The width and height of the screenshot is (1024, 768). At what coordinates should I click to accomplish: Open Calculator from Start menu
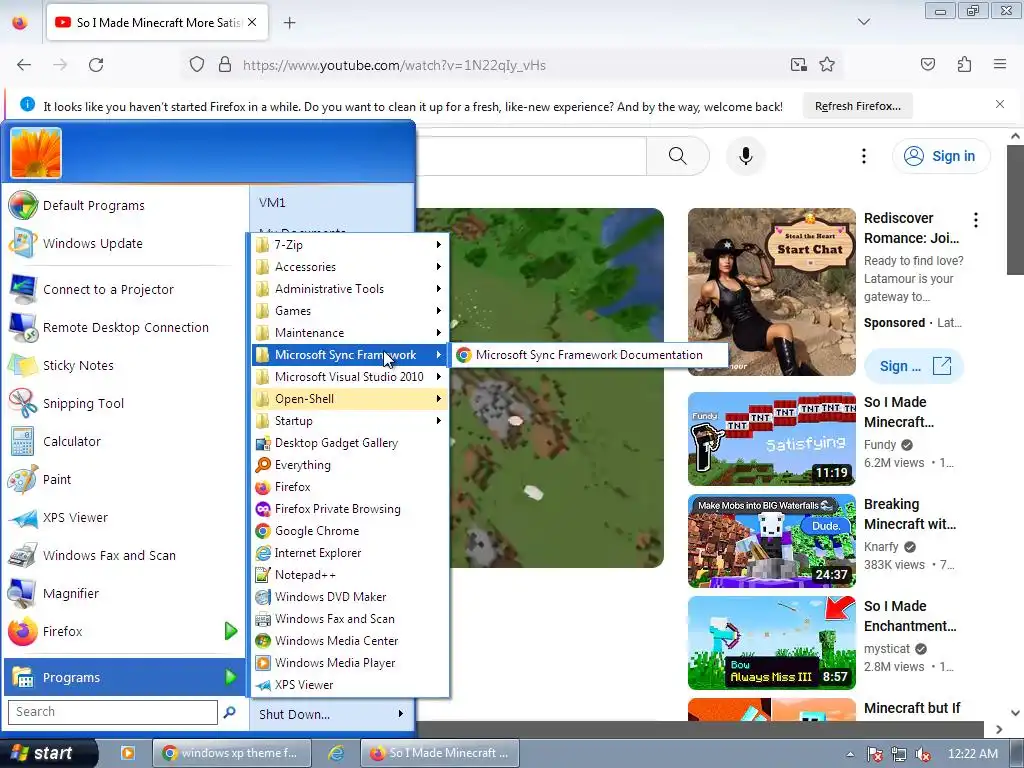124,441
